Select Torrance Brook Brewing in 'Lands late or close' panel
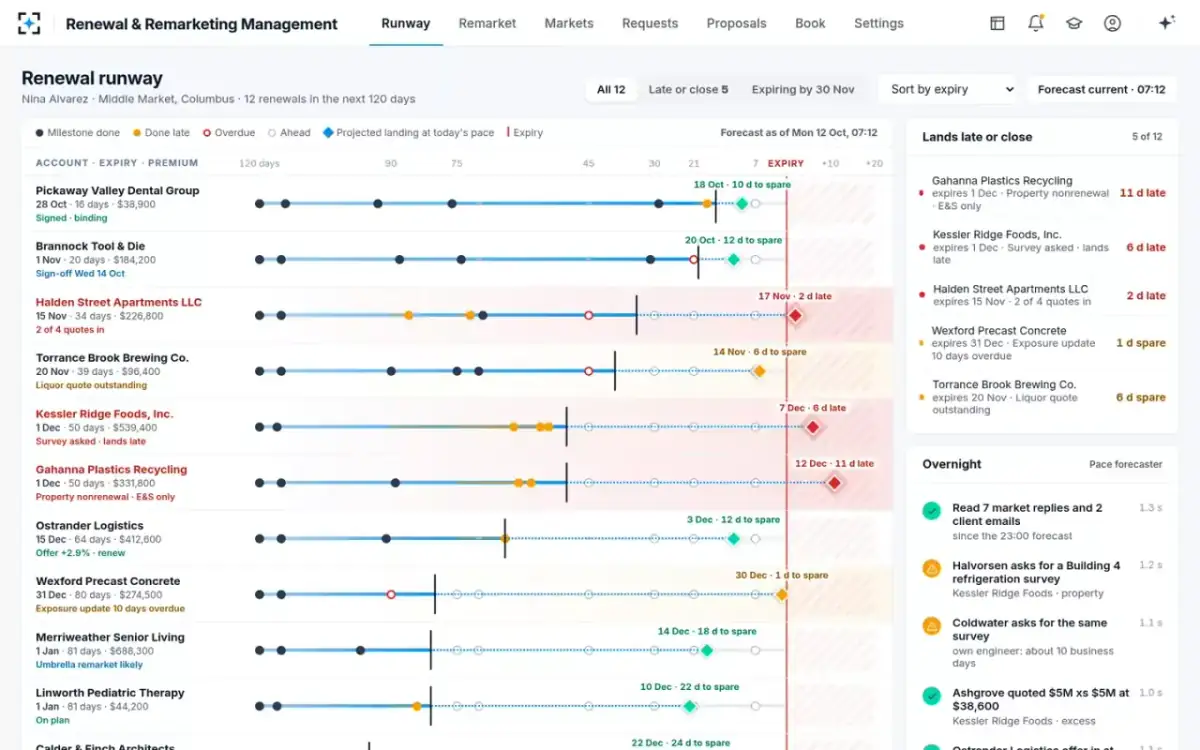Viewport: 1200px width, 750px height. point(1042,397)
